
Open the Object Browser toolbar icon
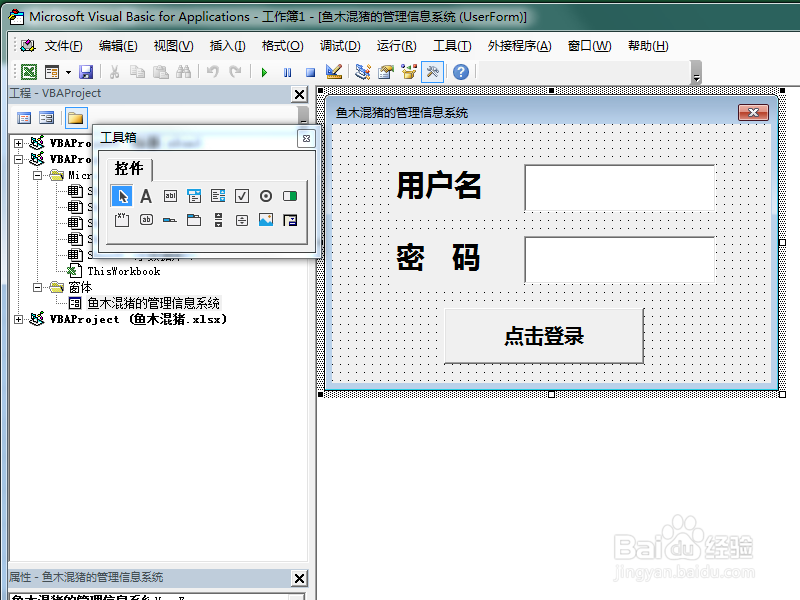click(409, 72)
